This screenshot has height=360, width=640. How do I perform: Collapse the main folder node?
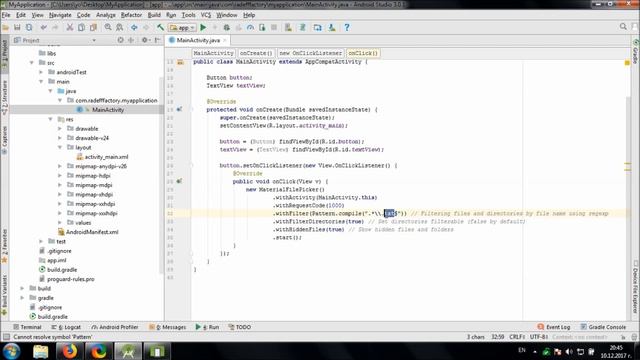41,81
